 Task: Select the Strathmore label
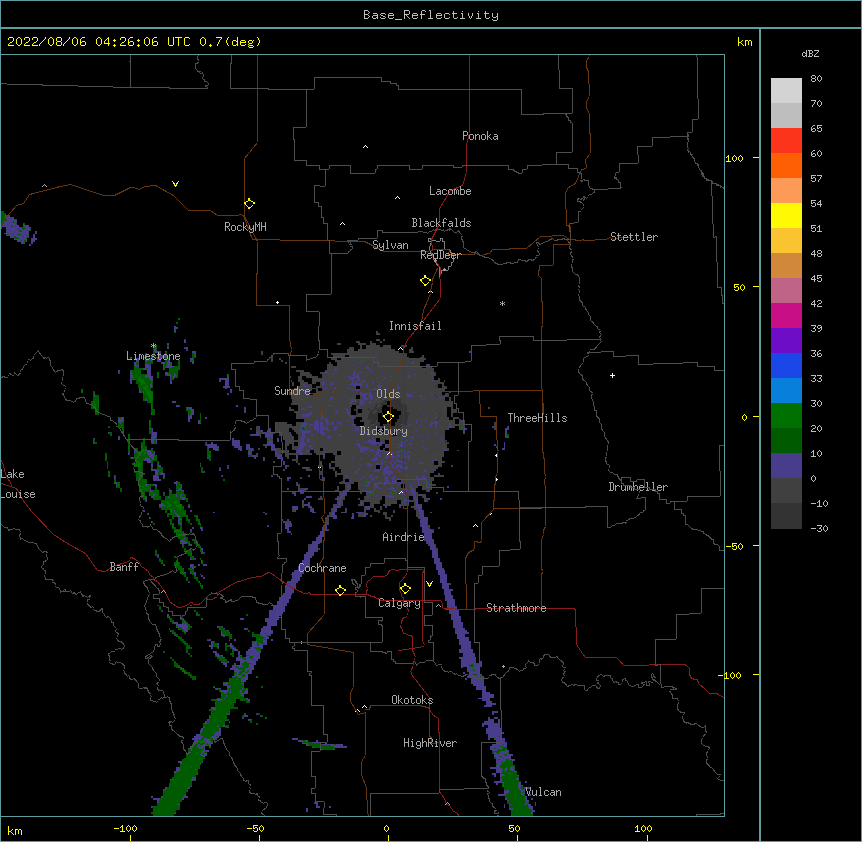pyautogui.click(x=516, y=608)
